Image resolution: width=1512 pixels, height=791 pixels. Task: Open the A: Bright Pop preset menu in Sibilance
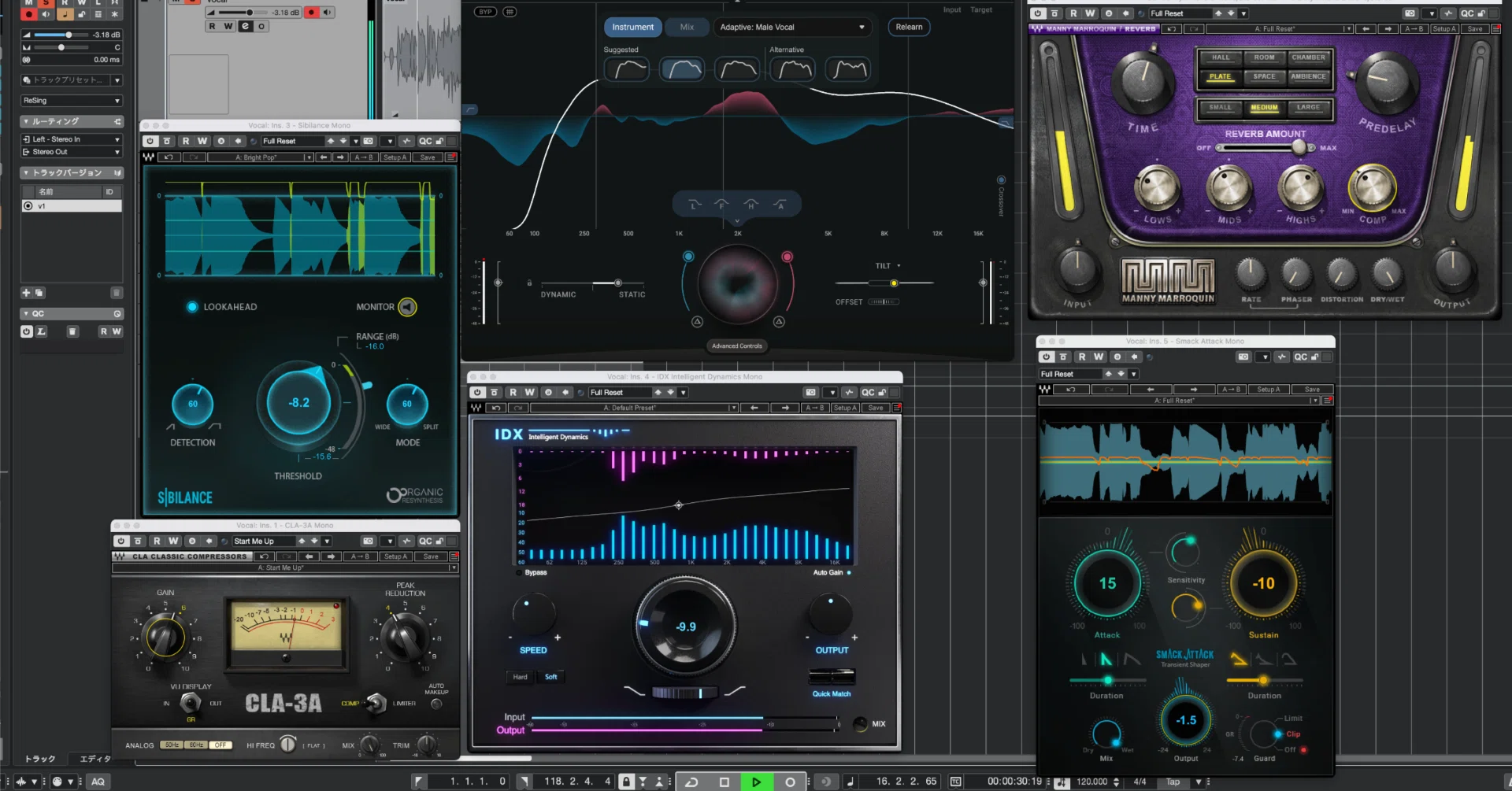pyautogui.click(x=261, y=157)
